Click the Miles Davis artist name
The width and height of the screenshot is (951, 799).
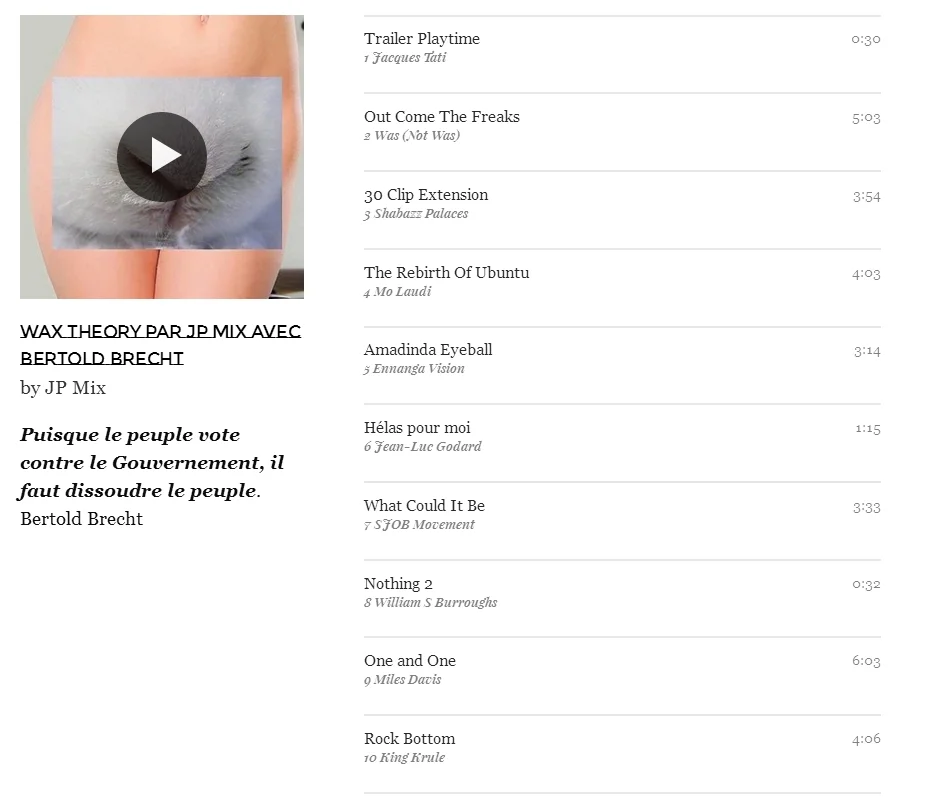click(408, 679)
